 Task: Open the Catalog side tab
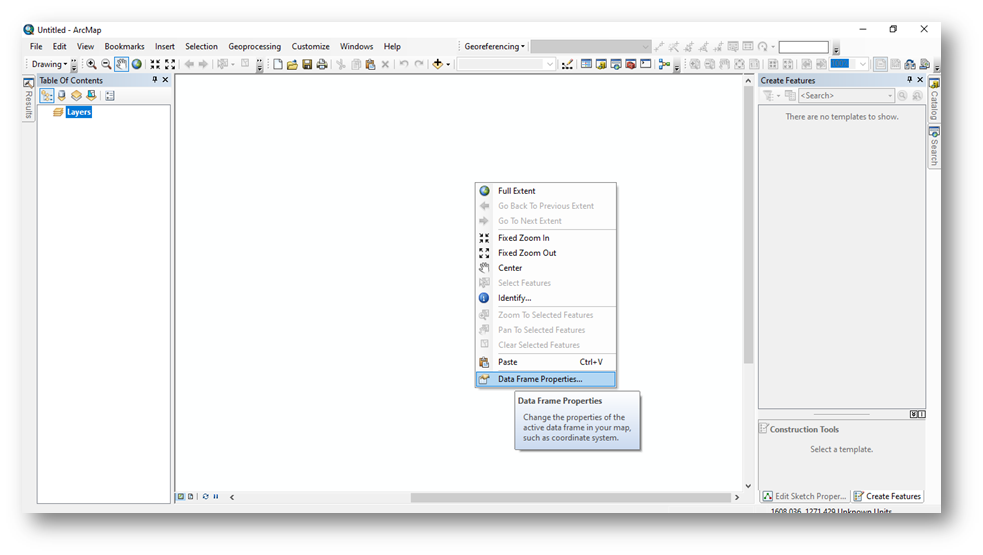(934, 99)
